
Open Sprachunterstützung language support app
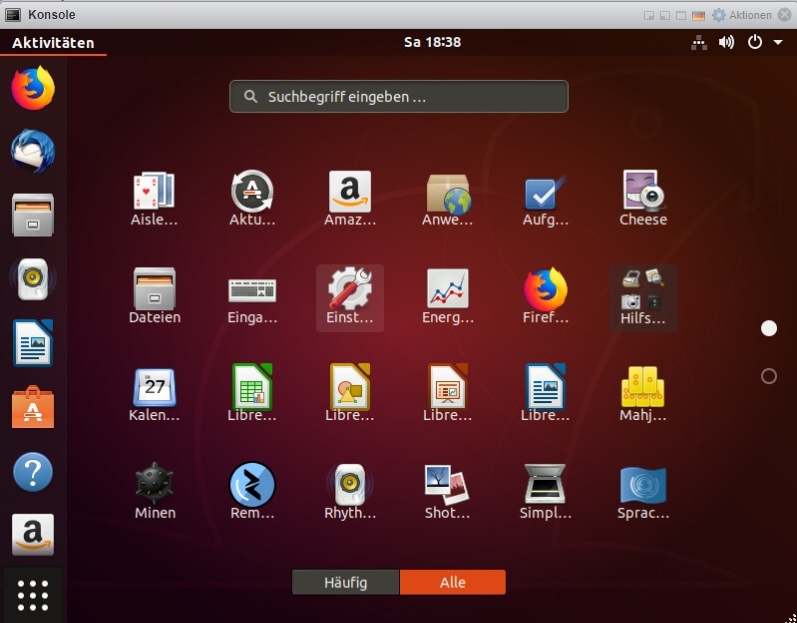click(x=643, y=492)
